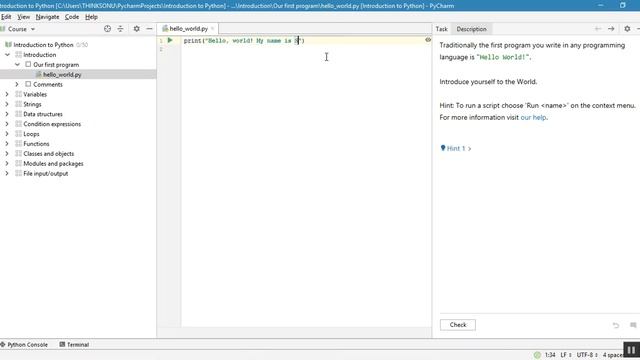The height and width of the screenshot is (360, 640).
Task: Expand the Comments node
Action: (x=17, y=84)
